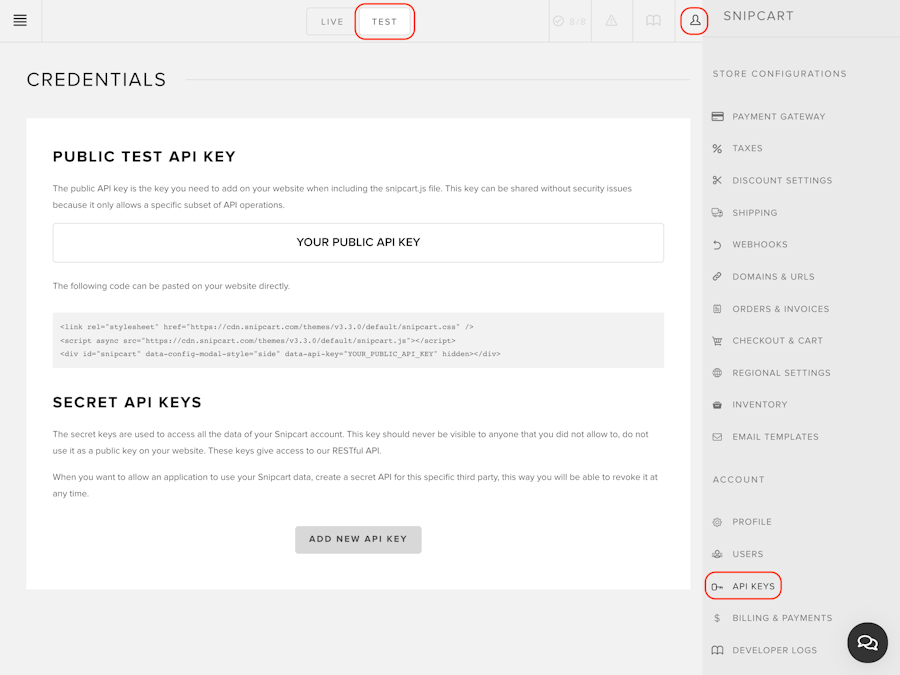Switch to LIVE mode
900x675 pixels.
pyautogui.click(x=332, y=22)
